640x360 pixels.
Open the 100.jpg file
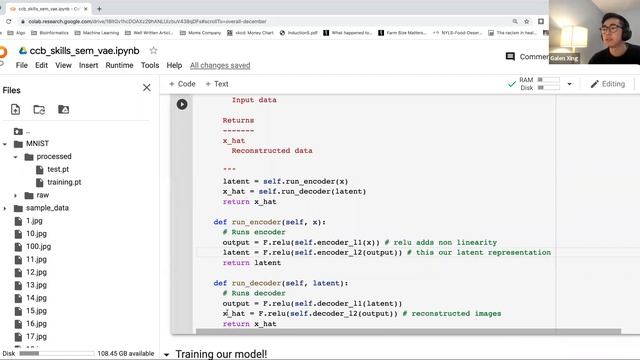(x=38, y=247)
